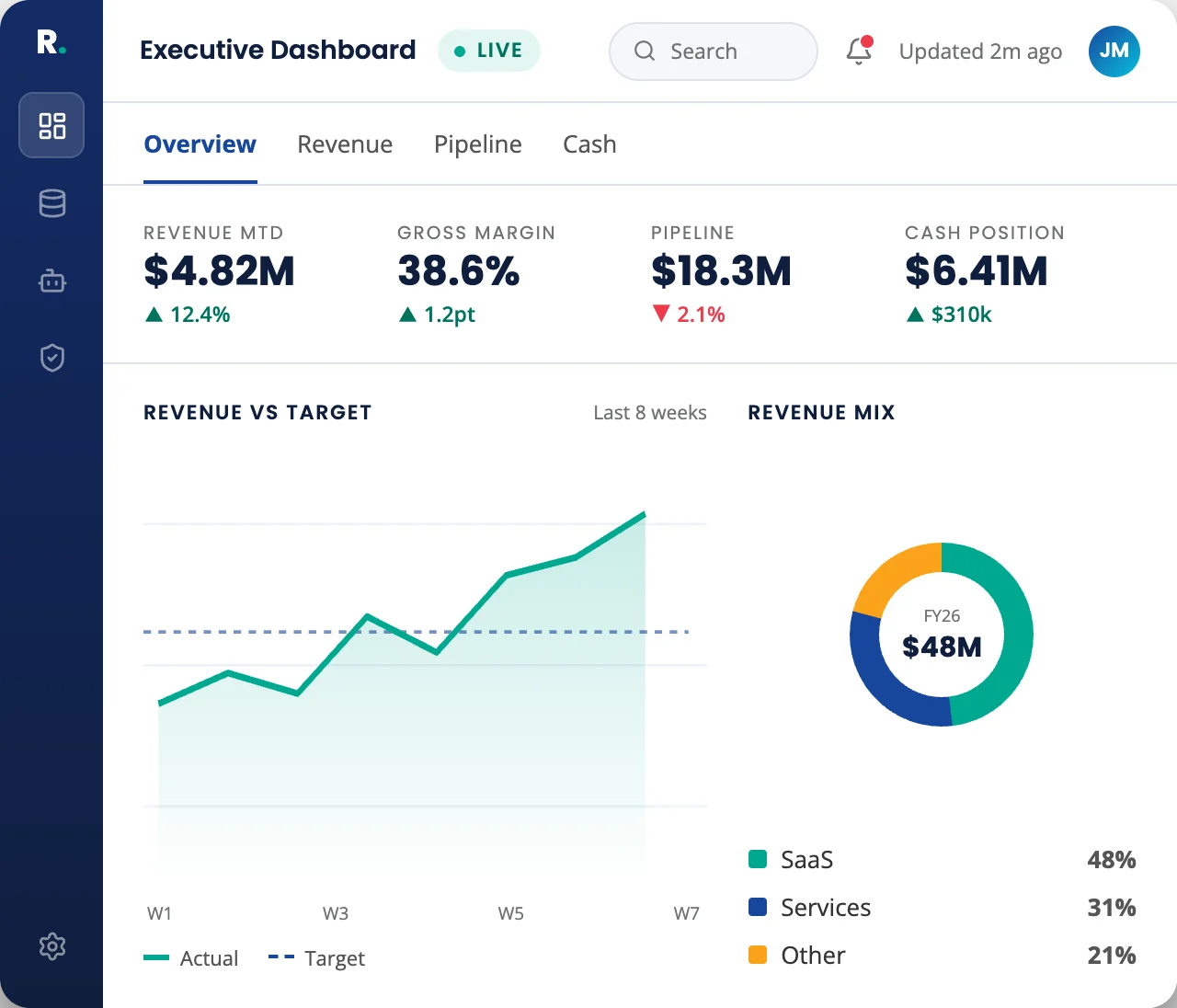Select the Overview tab
The height and width of the screenshot is (1008, 1177).
[x=200, y=144]
